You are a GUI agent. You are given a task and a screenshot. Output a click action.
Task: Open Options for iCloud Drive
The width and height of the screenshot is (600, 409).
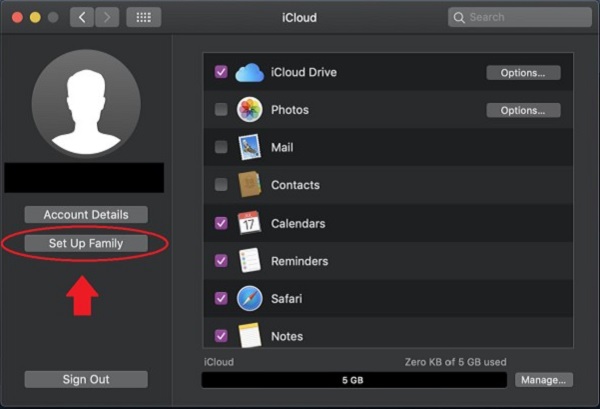tap(523, 73)
